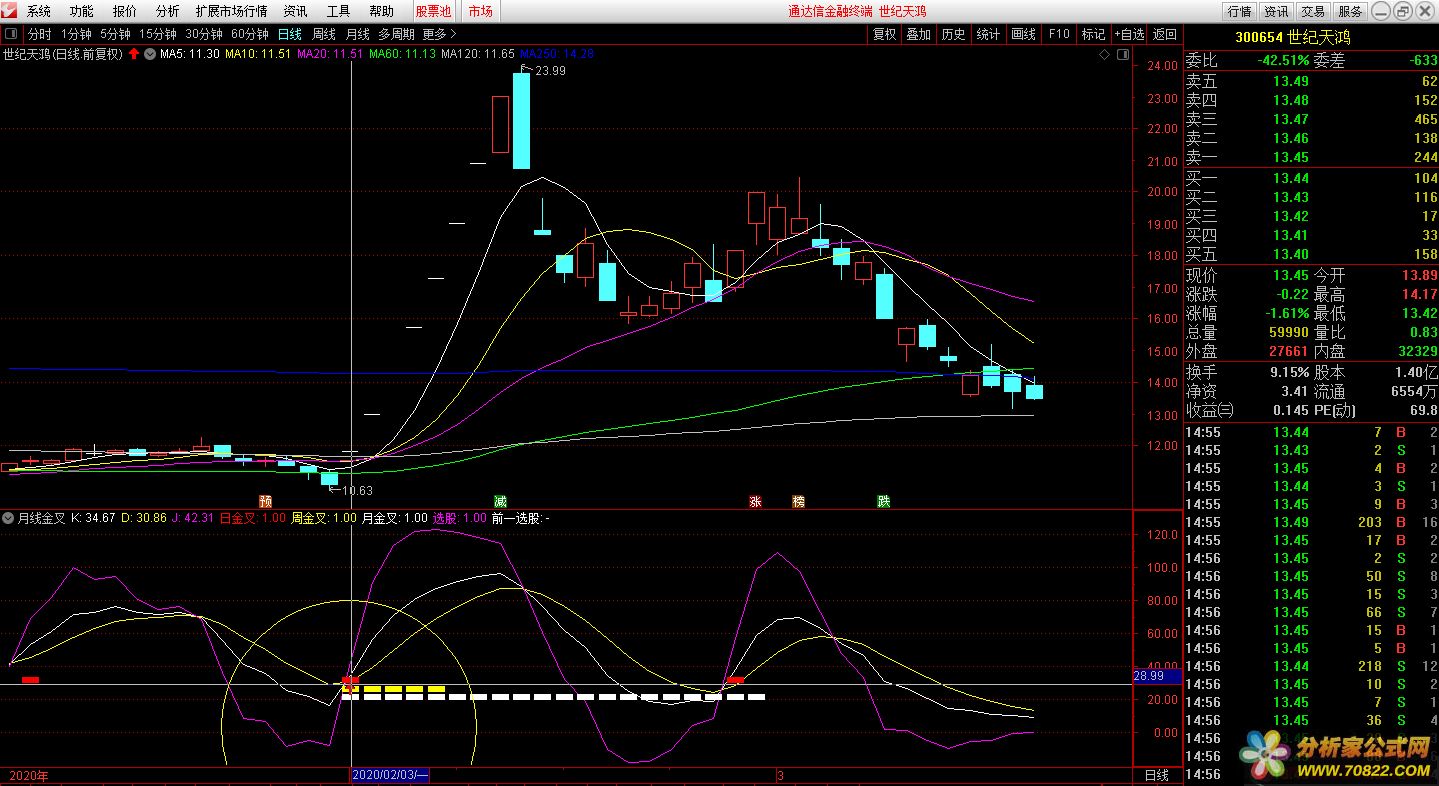Click the TDX application logo icon
Image resolution: width=1439 pixels, height=786 pixels.
10,11
